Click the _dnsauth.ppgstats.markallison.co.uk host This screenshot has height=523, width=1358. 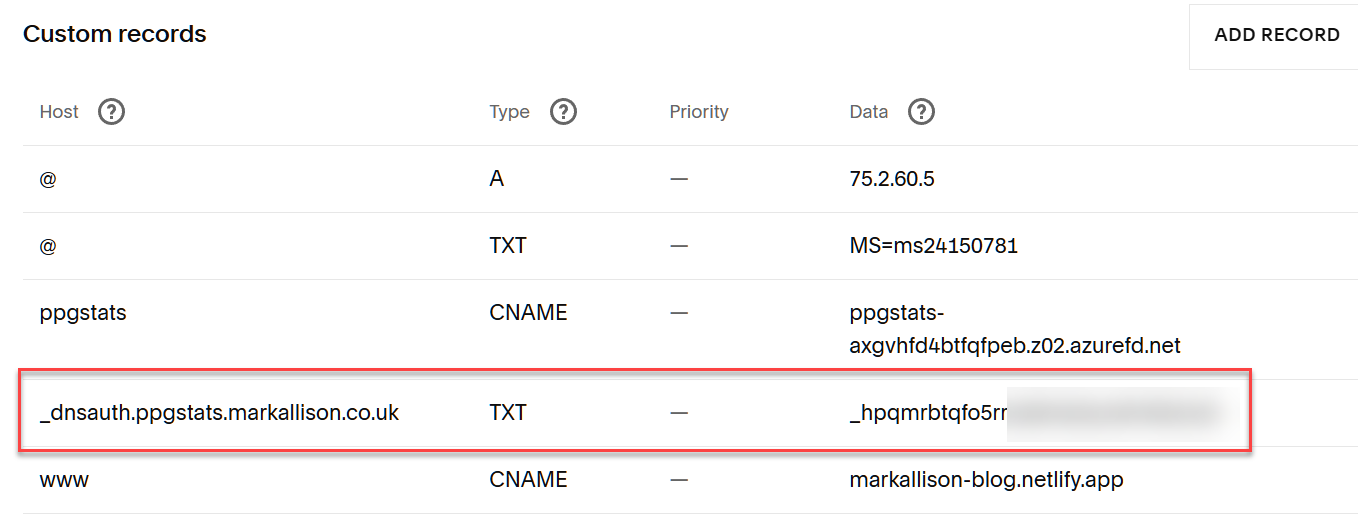pyautogui.click(x=219, y=413)
